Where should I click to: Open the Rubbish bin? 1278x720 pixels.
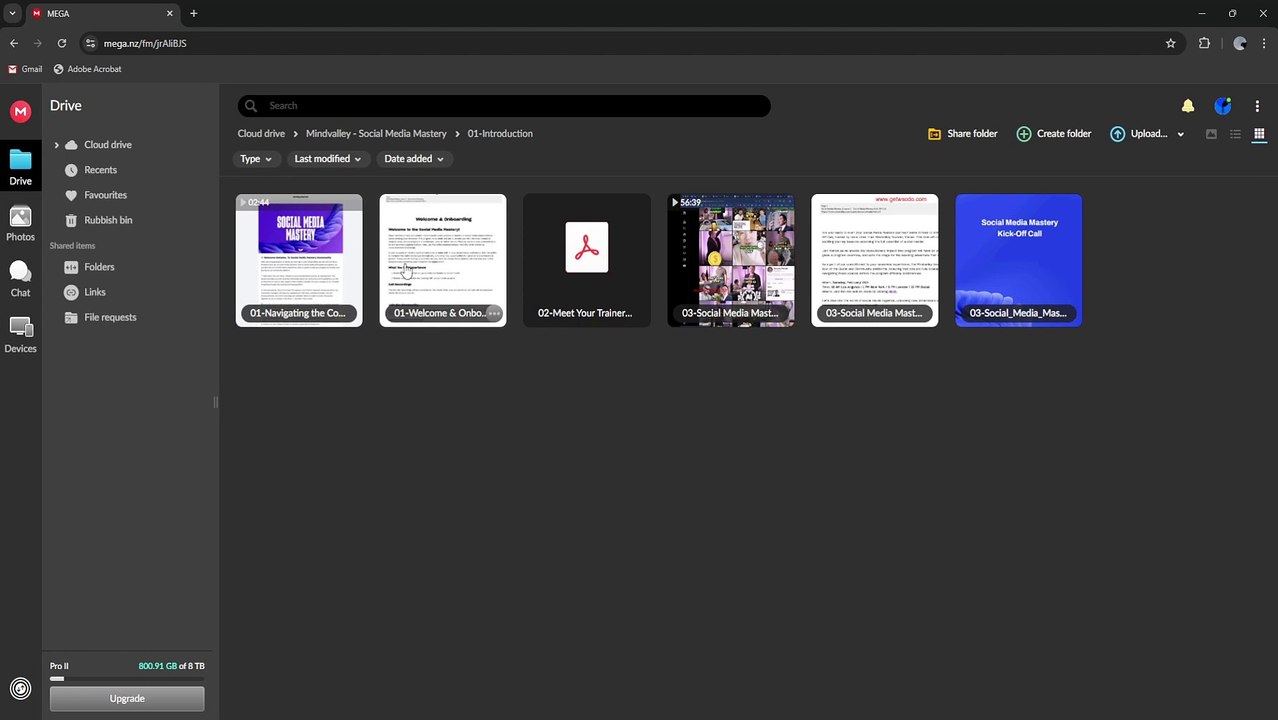(x=108, y=220)
